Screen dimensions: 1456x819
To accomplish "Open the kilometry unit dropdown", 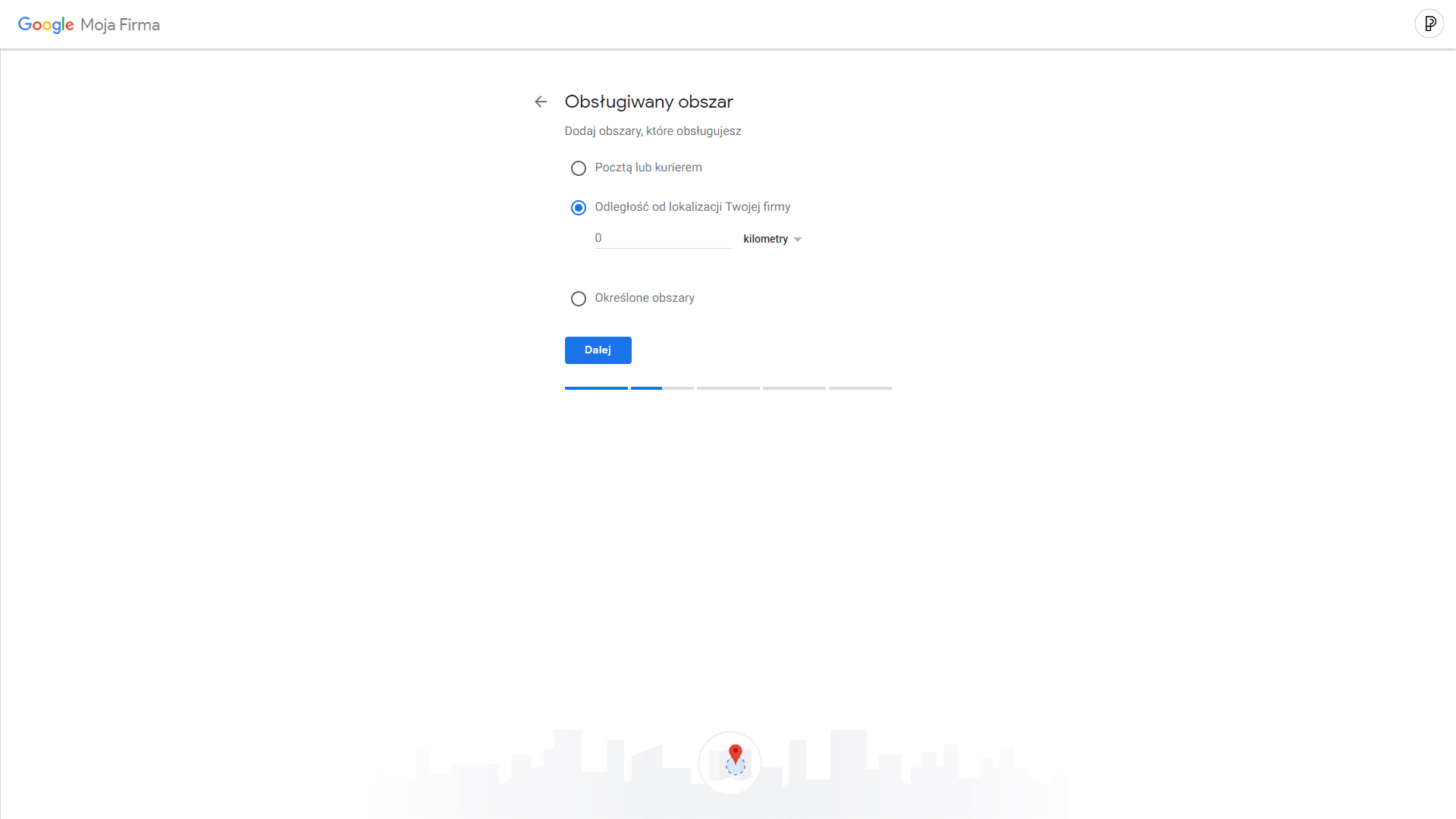I will [772, 239].
